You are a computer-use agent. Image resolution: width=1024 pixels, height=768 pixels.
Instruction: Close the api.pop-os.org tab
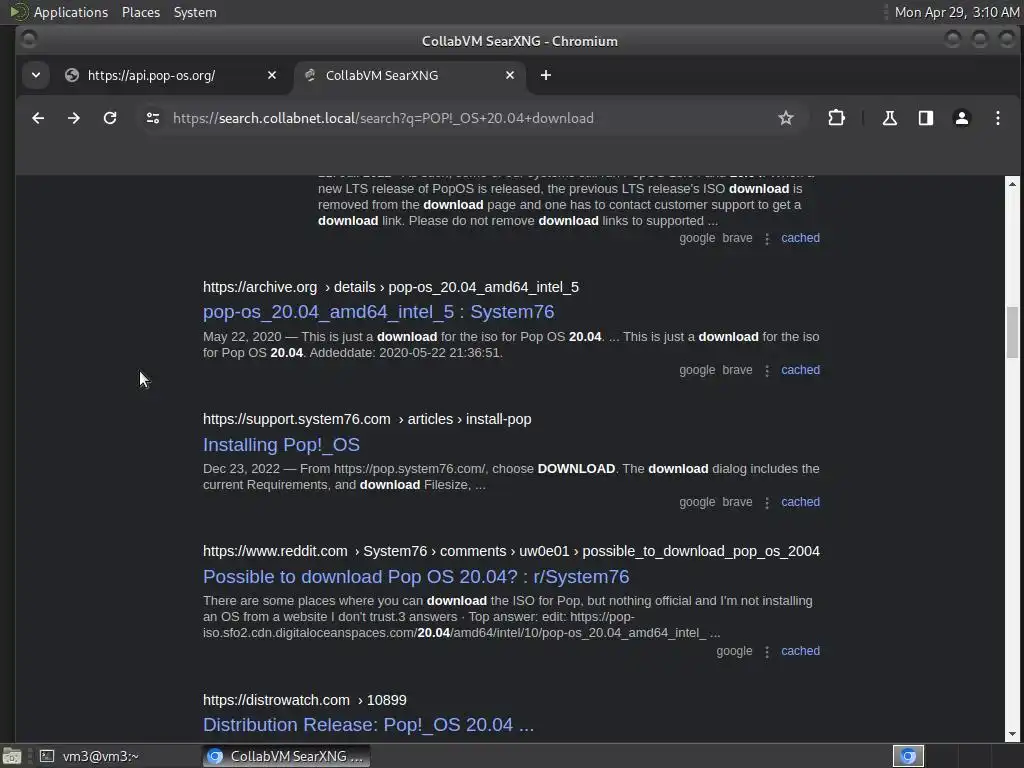point(272,75)
